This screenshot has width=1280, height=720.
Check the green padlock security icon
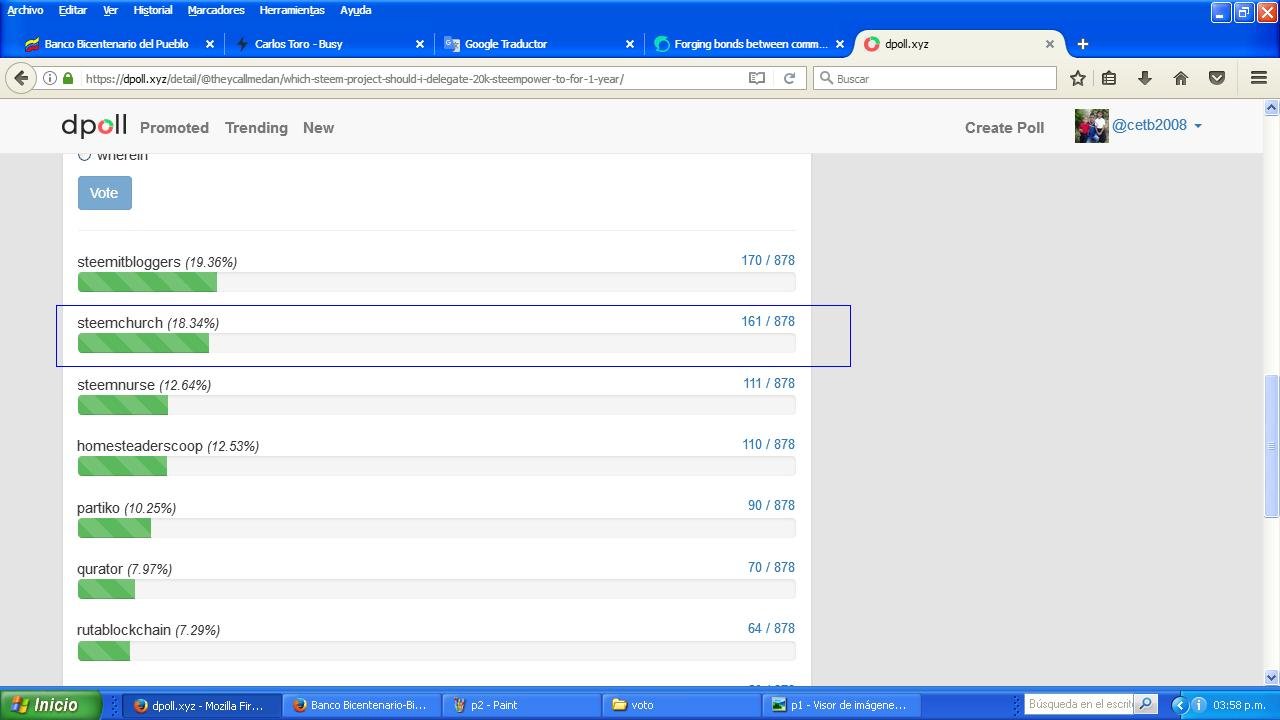68,78
